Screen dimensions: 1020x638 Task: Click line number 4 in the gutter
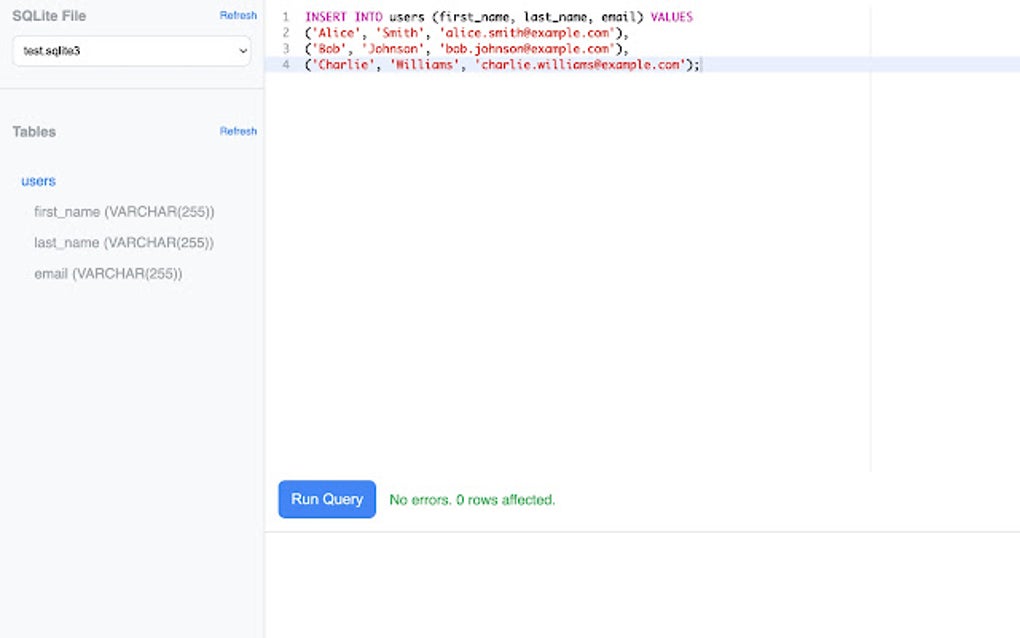coord(286,64)
